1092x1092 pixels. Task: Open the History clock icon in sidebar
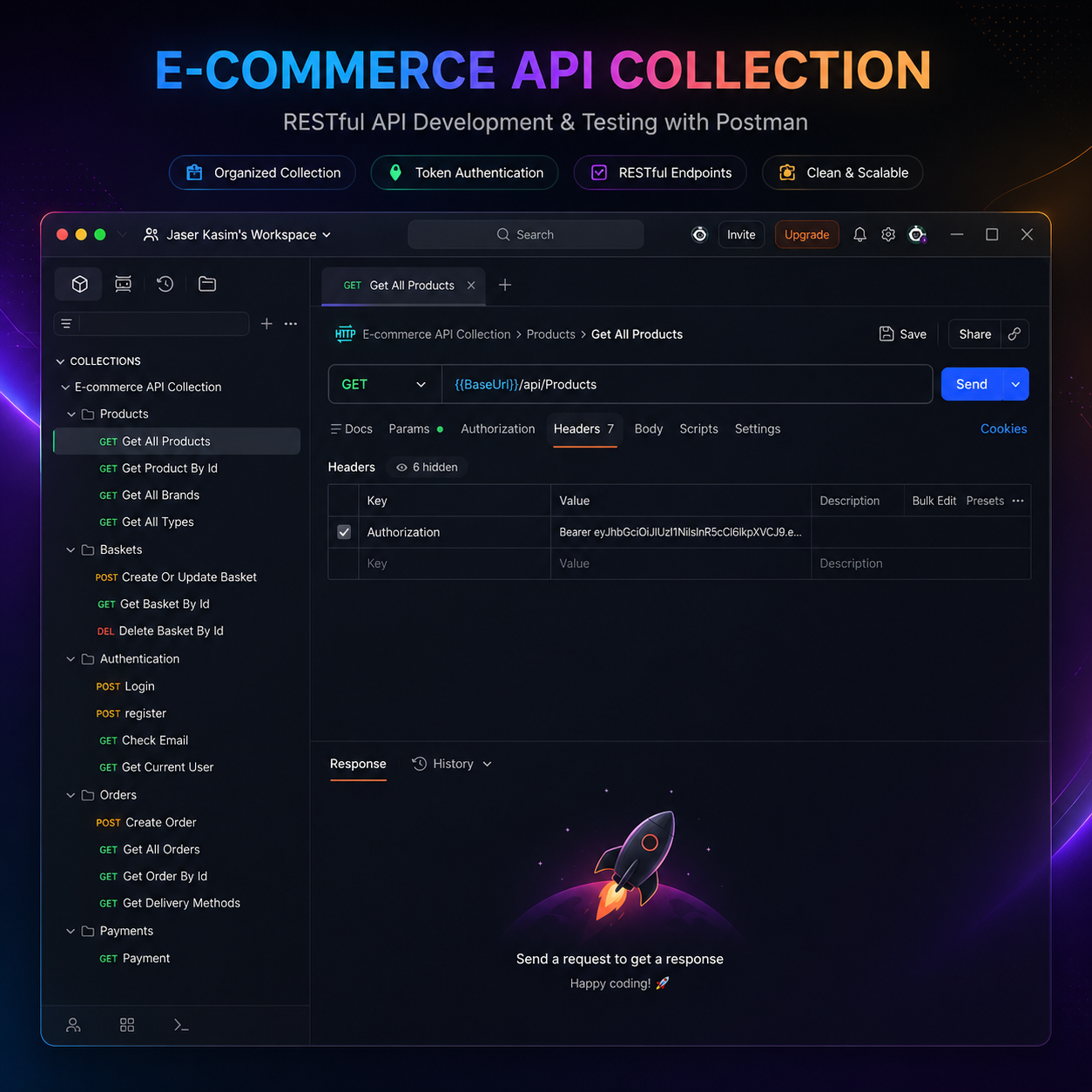point(165,284)
